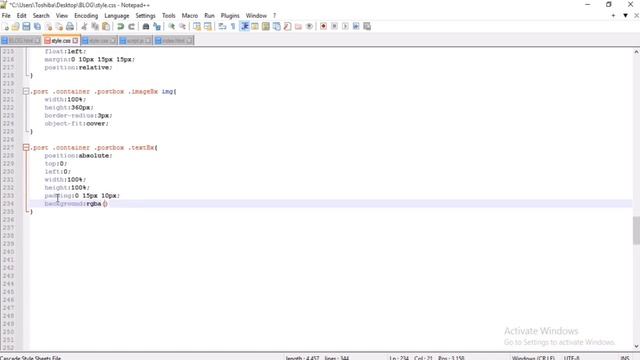
Task: Print the document using the printer icon
Action: click(x=70, y=27)
